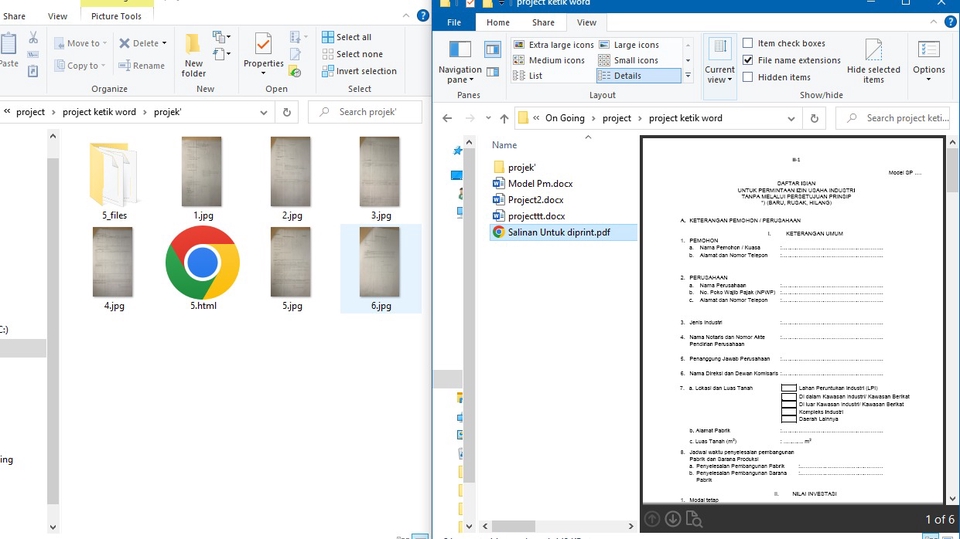This screenshot has width=960, height=539.
Task: Expand the left window address bar history dropdown
Action: click(263, 112)
